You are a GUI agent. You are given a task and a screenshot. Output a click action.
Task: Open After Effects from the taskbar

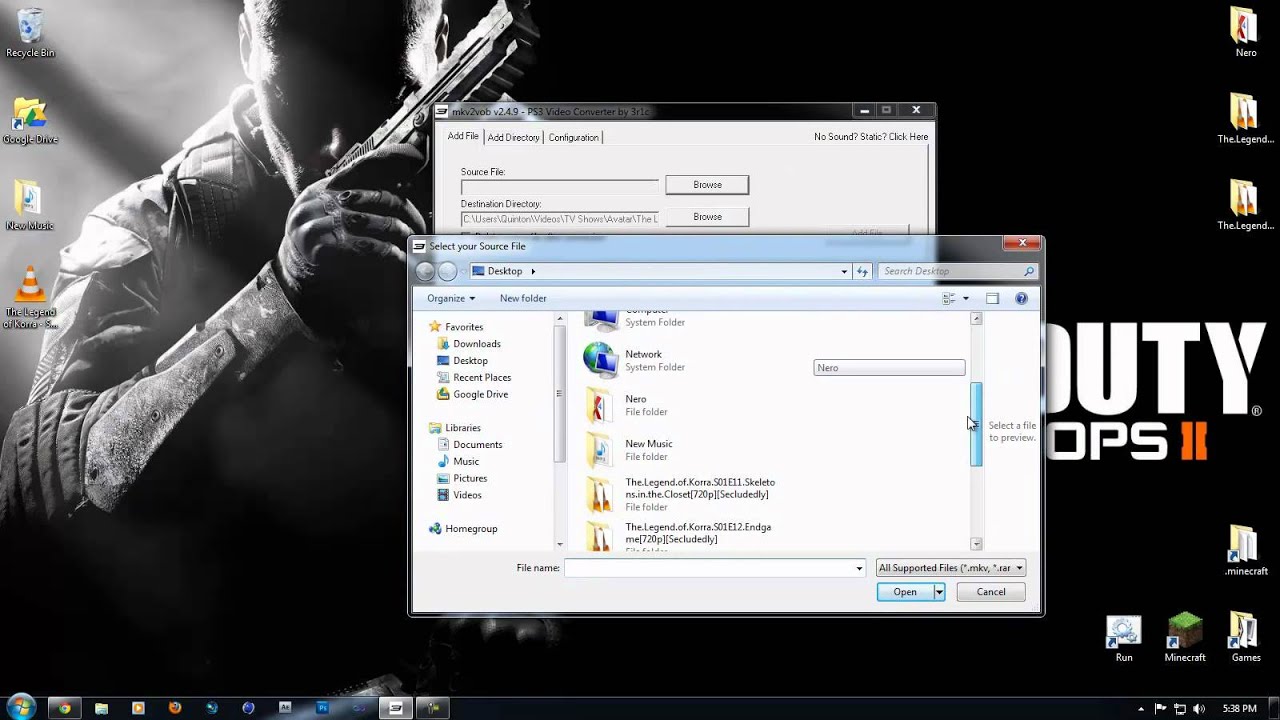[285, 708]
